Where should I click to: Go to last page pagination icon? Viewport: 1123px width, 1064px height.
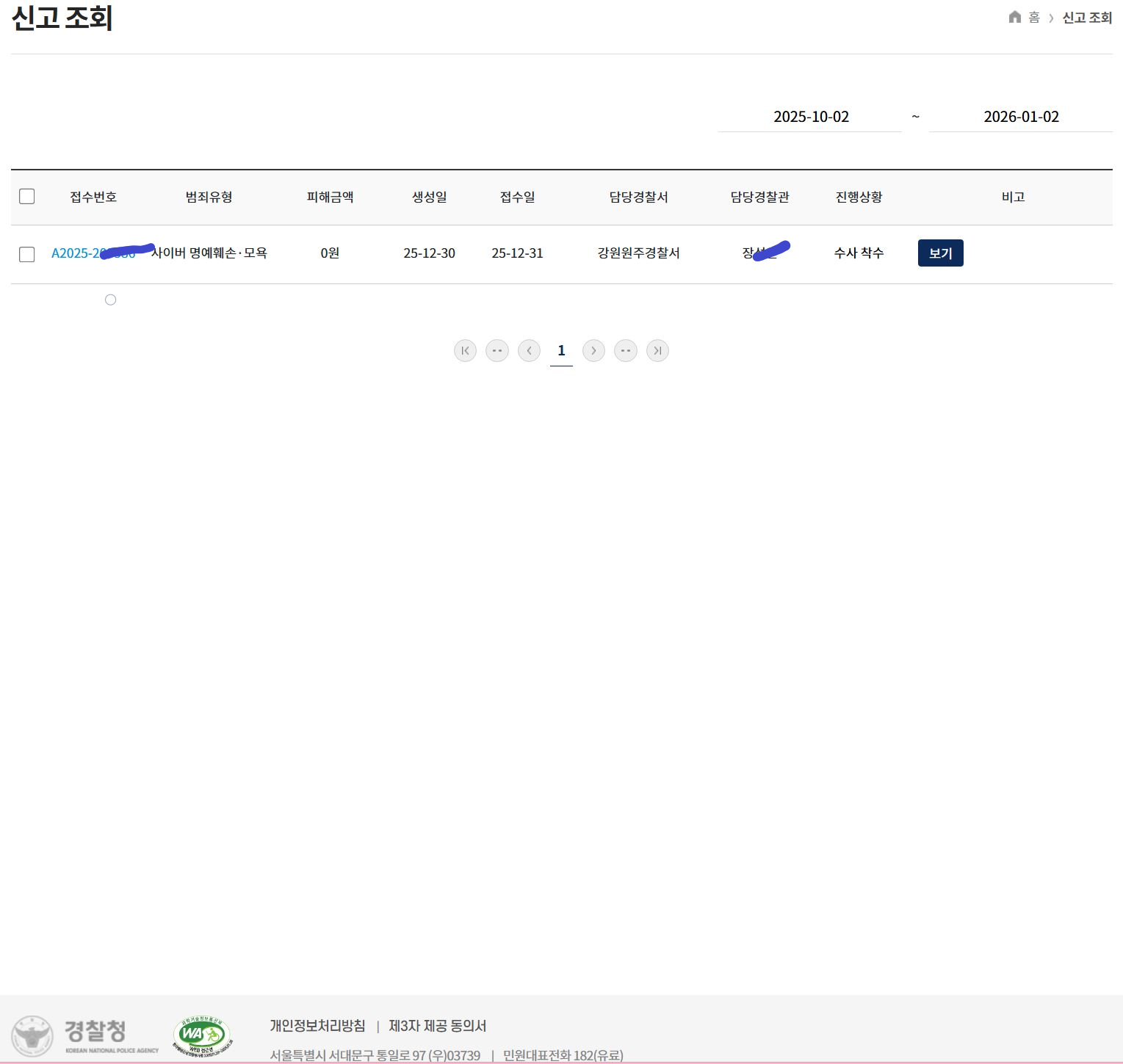pos(657,351)
